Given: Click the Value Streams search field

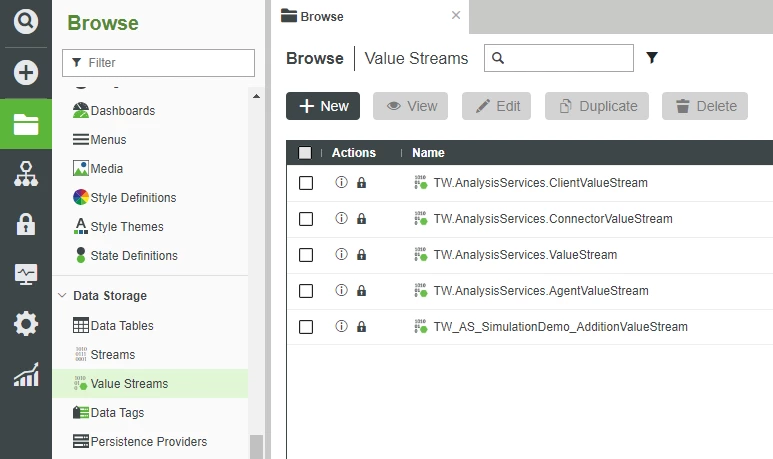Looking at the screenshot, I should tap(559, 58).
